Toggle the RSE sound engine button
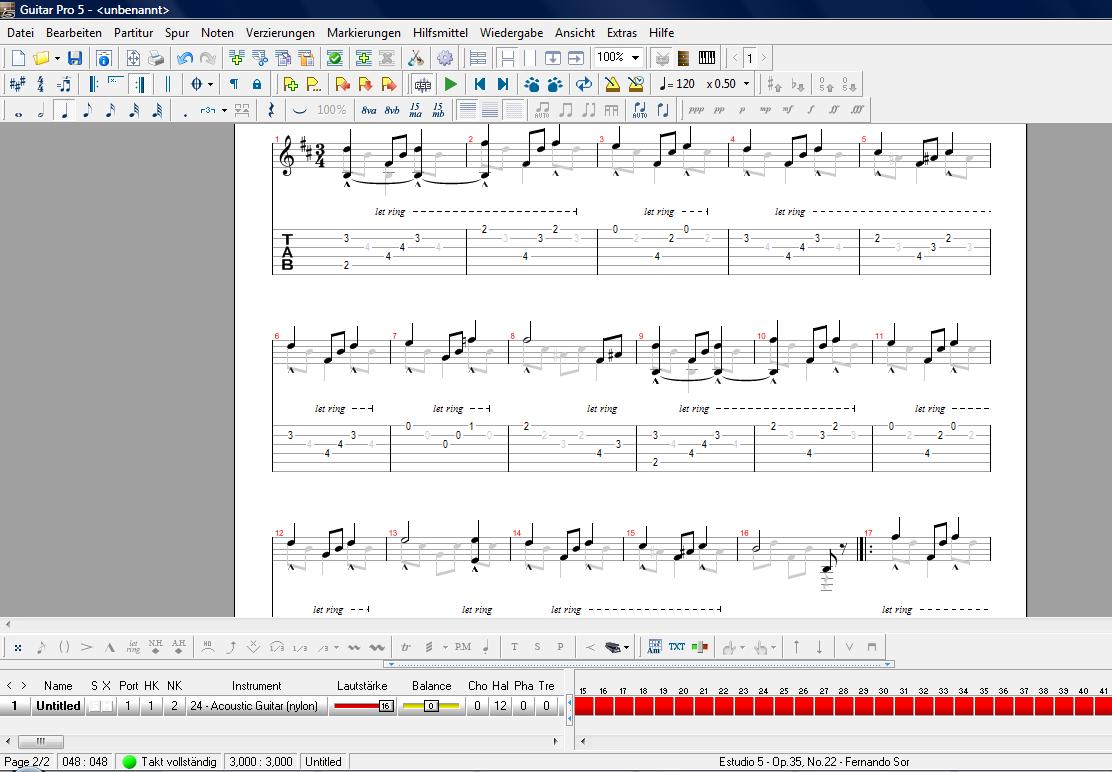 click(423, 84)
